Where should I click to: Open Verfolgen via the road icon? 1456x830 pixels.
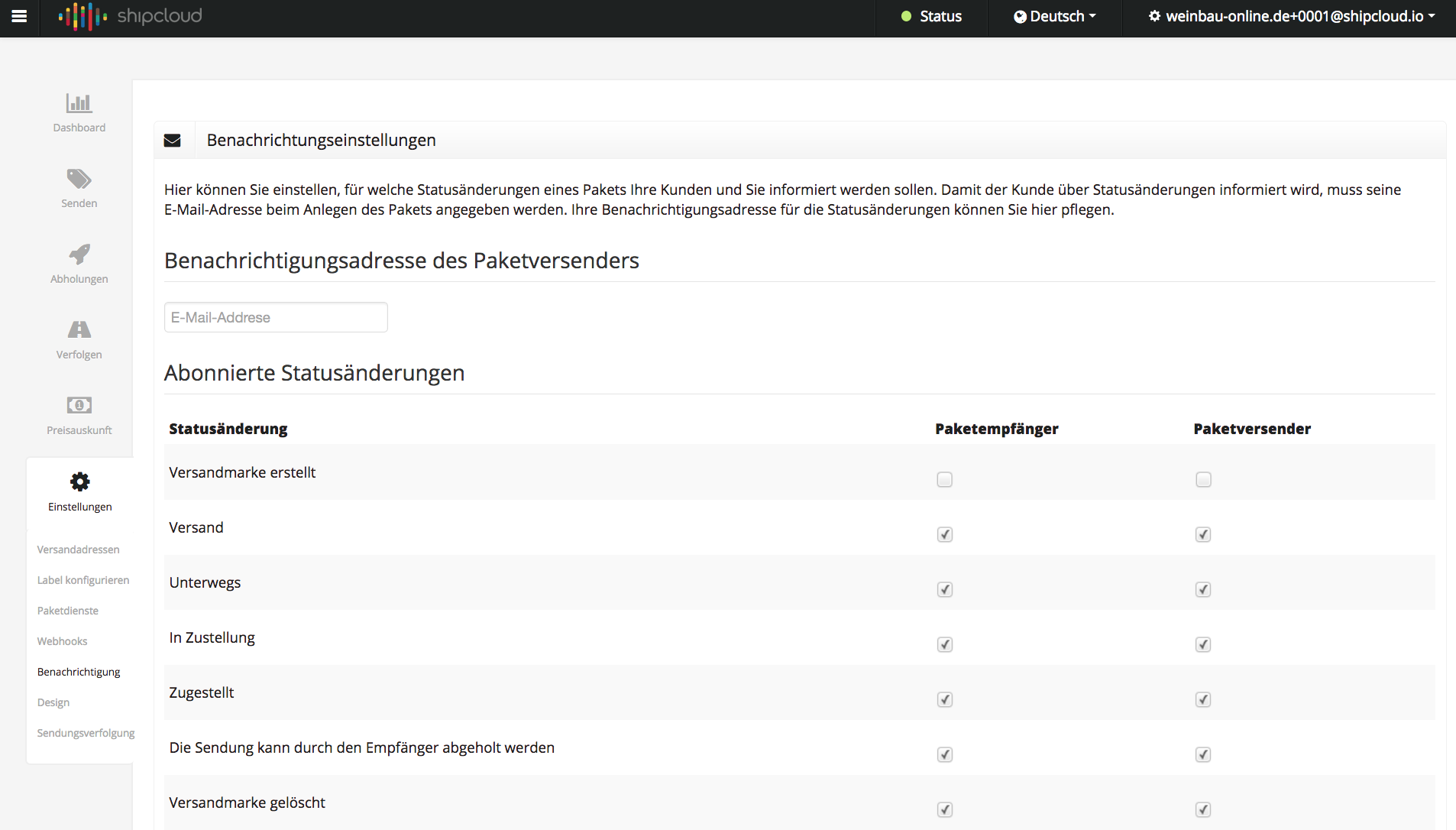[x=79, y=329]
